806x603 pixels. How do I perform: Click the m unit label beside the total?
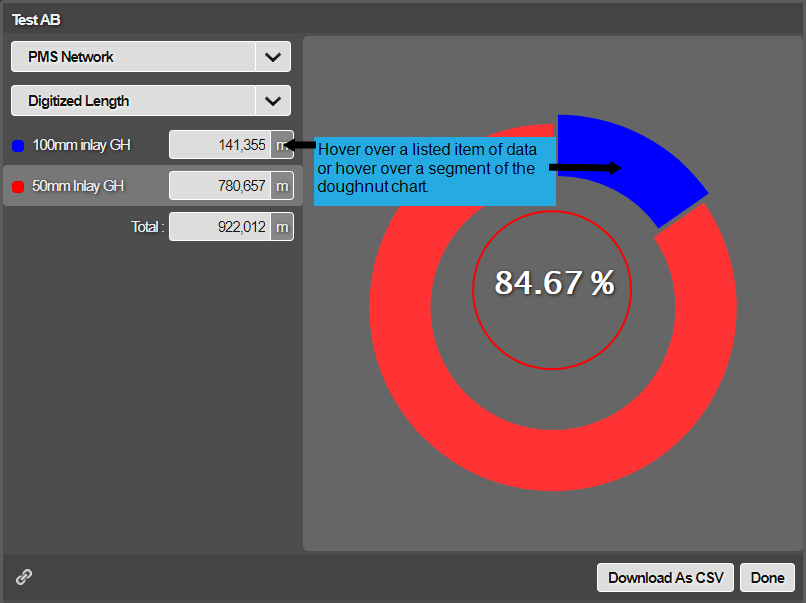(x=282, y=227)
